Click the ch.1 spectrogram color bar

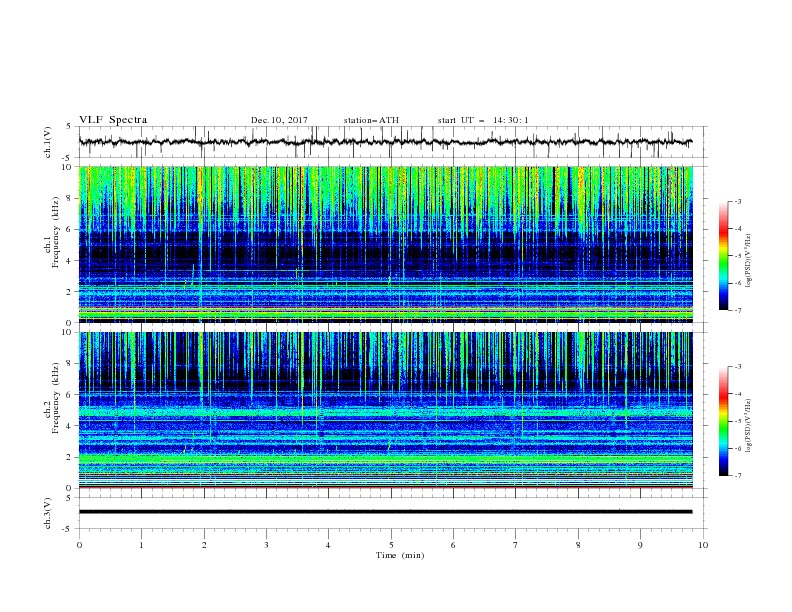(723, 256)
